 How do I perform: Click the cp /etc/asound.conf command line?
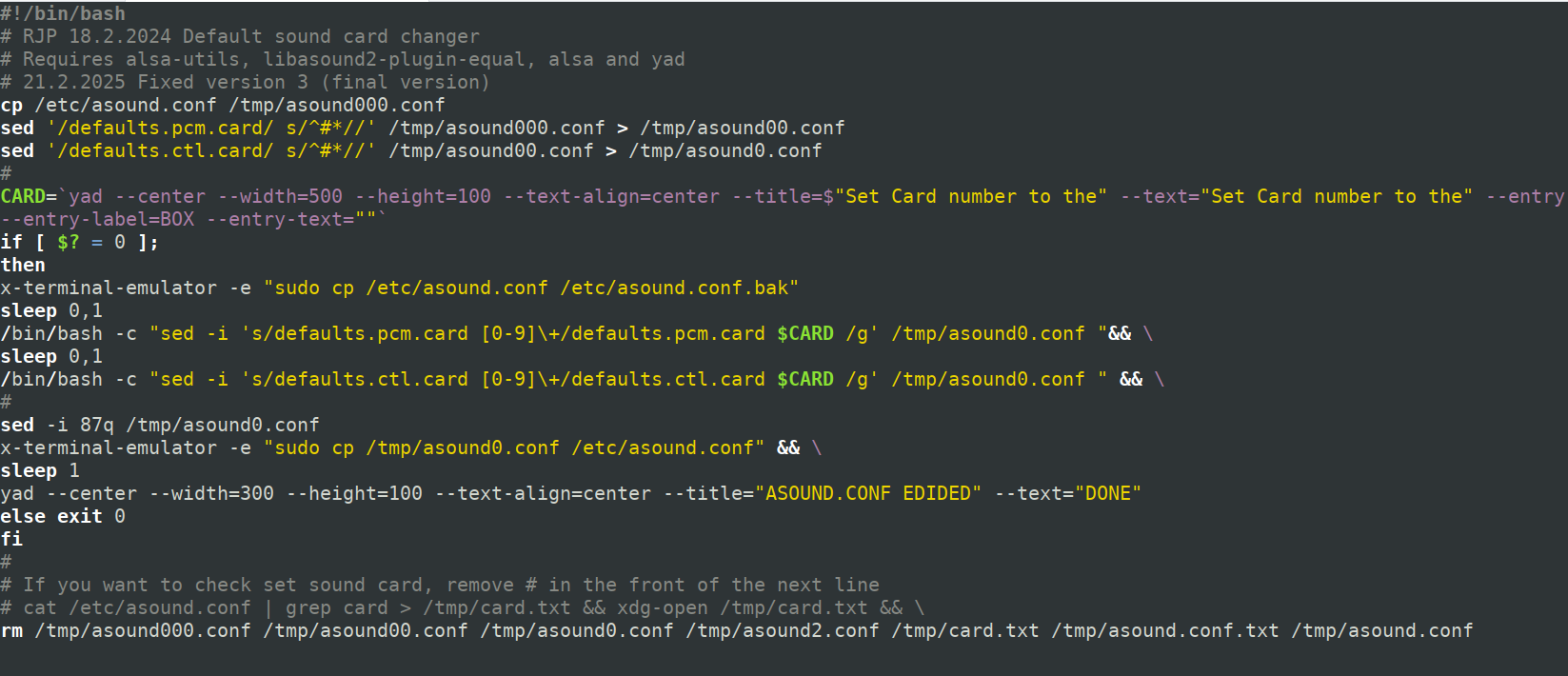tap(223, 105)
